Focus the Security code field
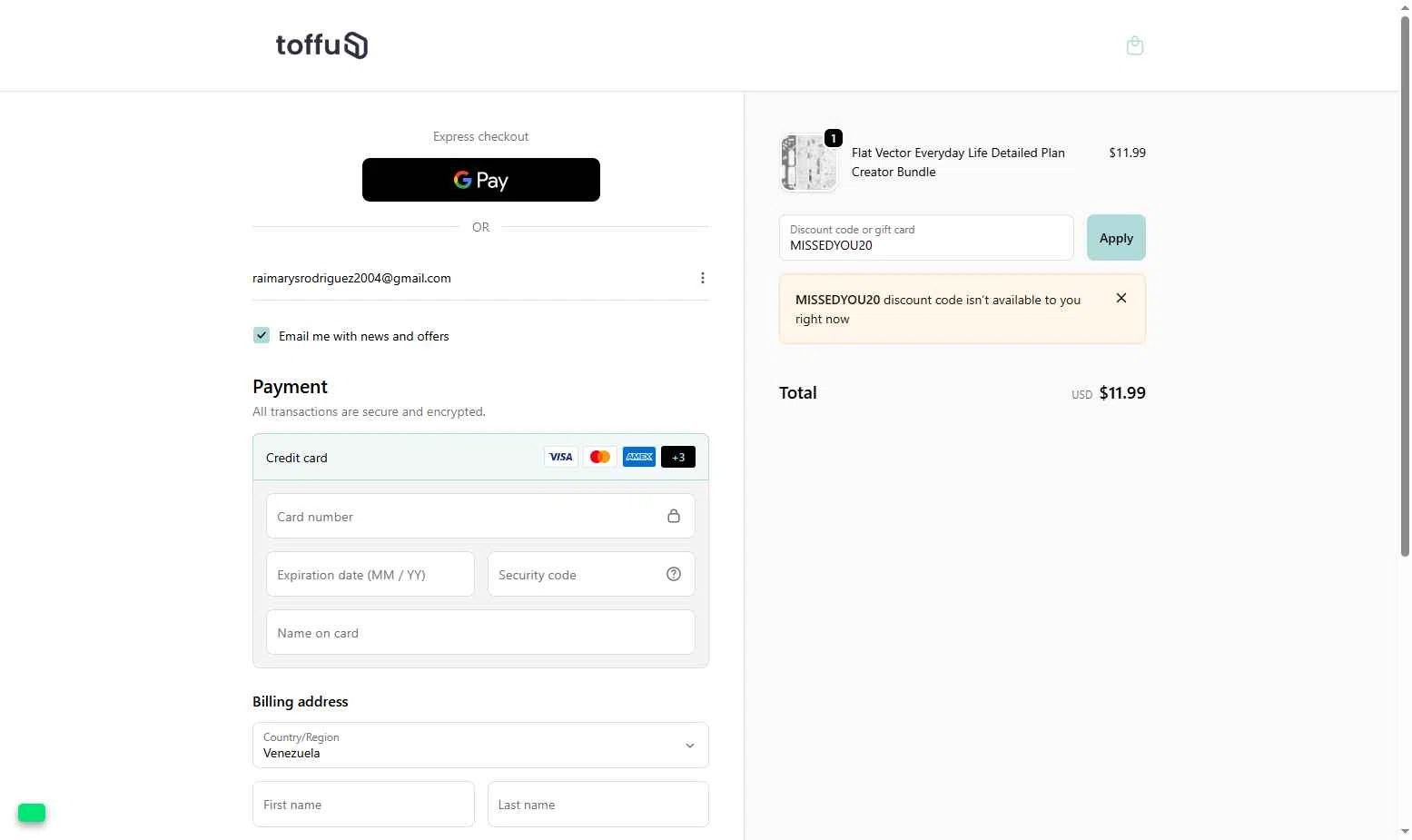 coord(591,574)
